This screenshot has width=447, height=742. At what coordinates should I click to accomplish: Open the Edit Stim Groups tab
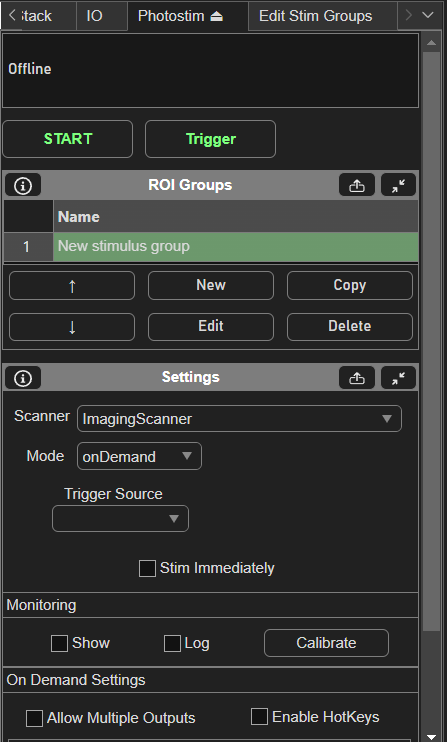[x=322, y=16]
